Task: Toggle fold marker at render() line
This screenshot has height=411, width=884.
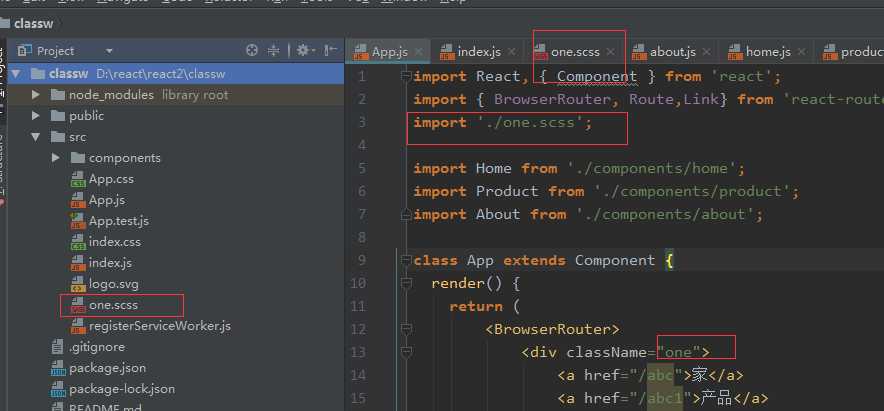Action: [x=405, y=283]
